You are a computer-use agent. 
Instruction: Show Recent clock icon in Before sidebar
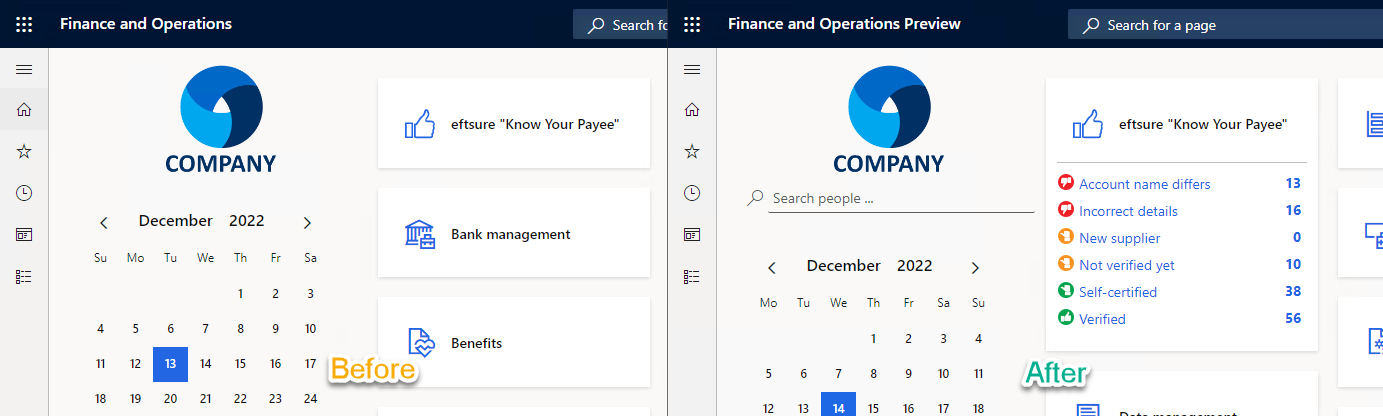(24, 193)
